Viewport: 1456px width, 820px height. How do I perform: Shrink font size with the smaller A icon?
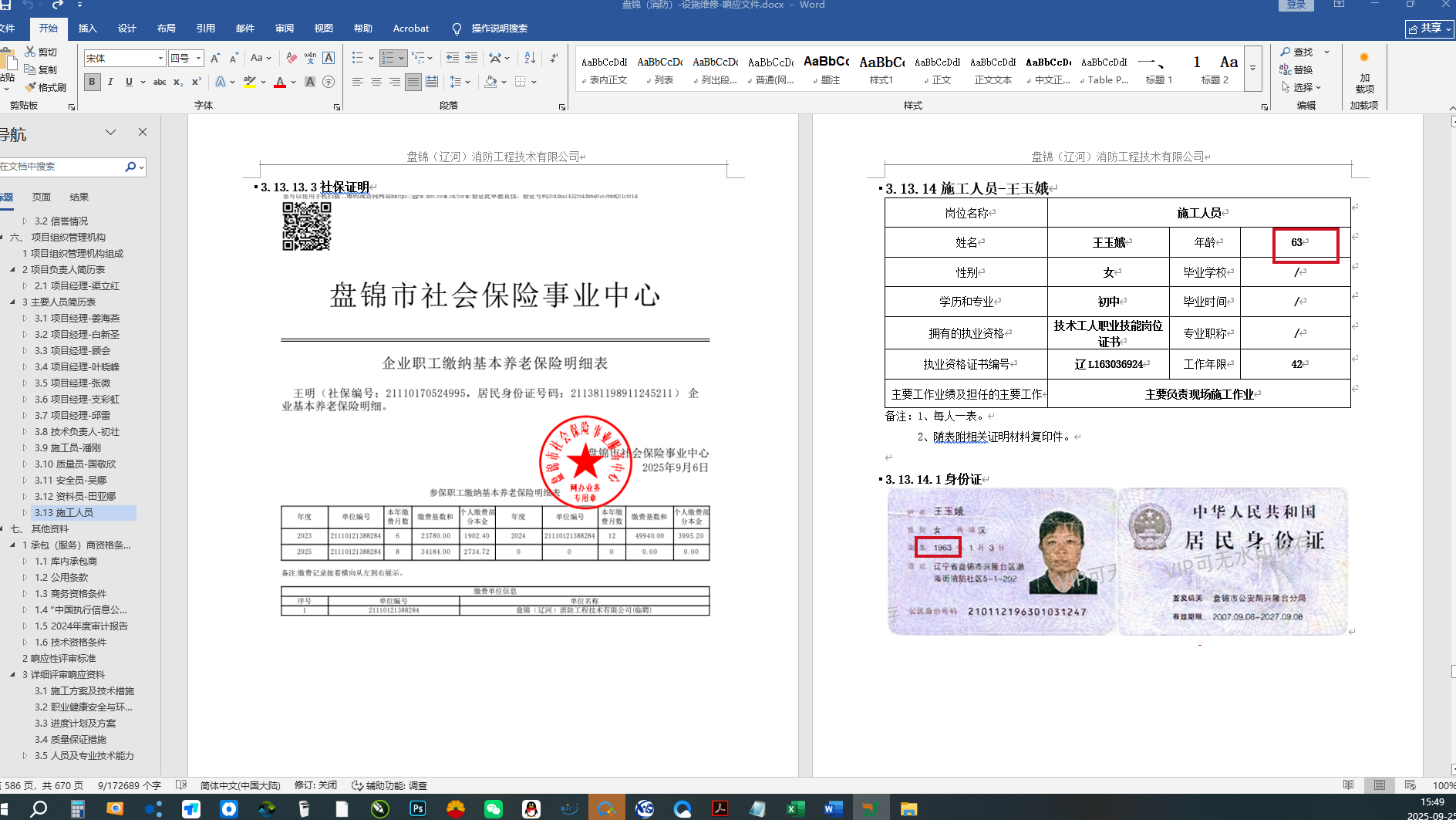tap(234, 58)
